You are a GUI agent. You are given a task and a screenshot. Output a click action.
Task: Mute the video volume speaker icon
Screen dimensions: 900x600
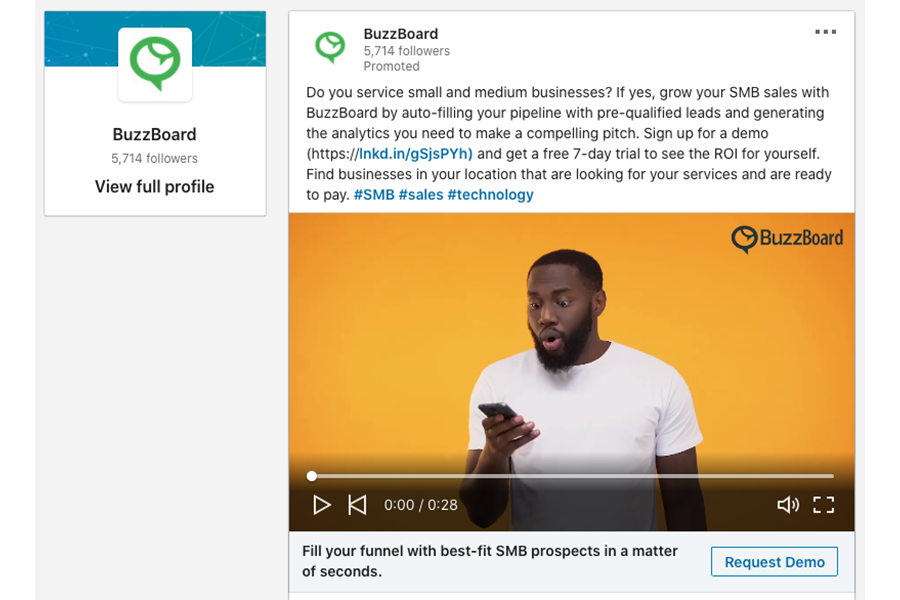[x=788, y=505]
